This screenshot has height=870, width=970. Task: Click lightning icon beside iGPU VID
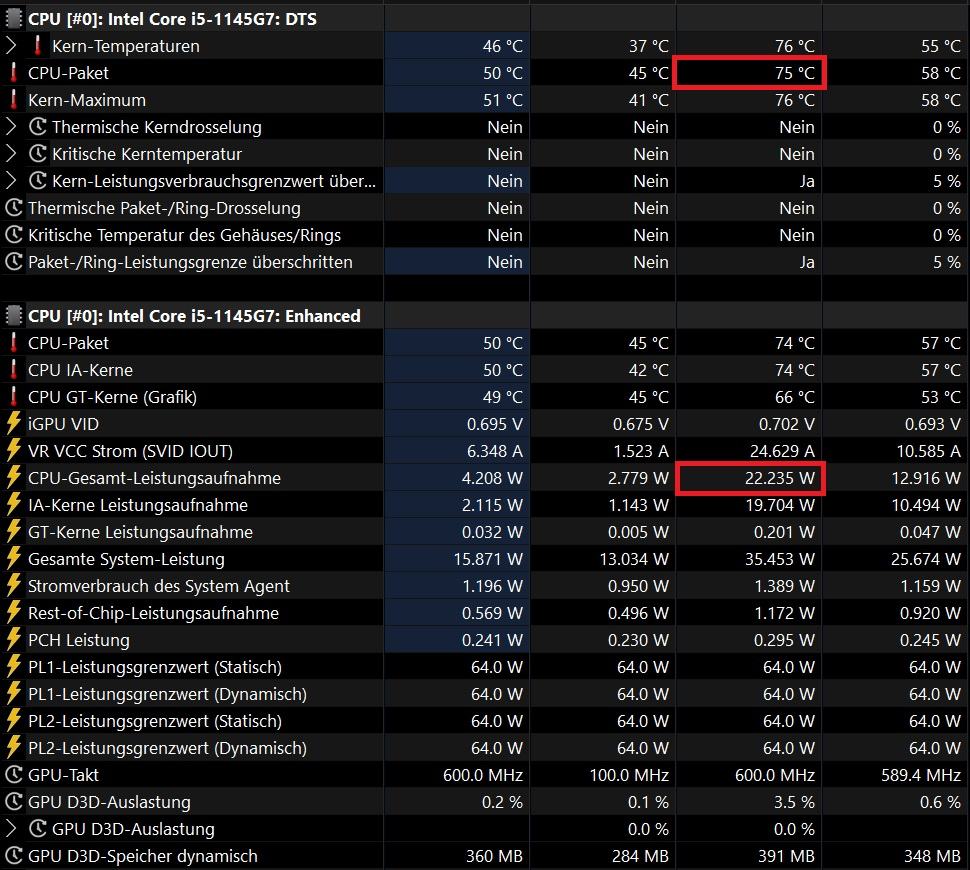(14, 424)
